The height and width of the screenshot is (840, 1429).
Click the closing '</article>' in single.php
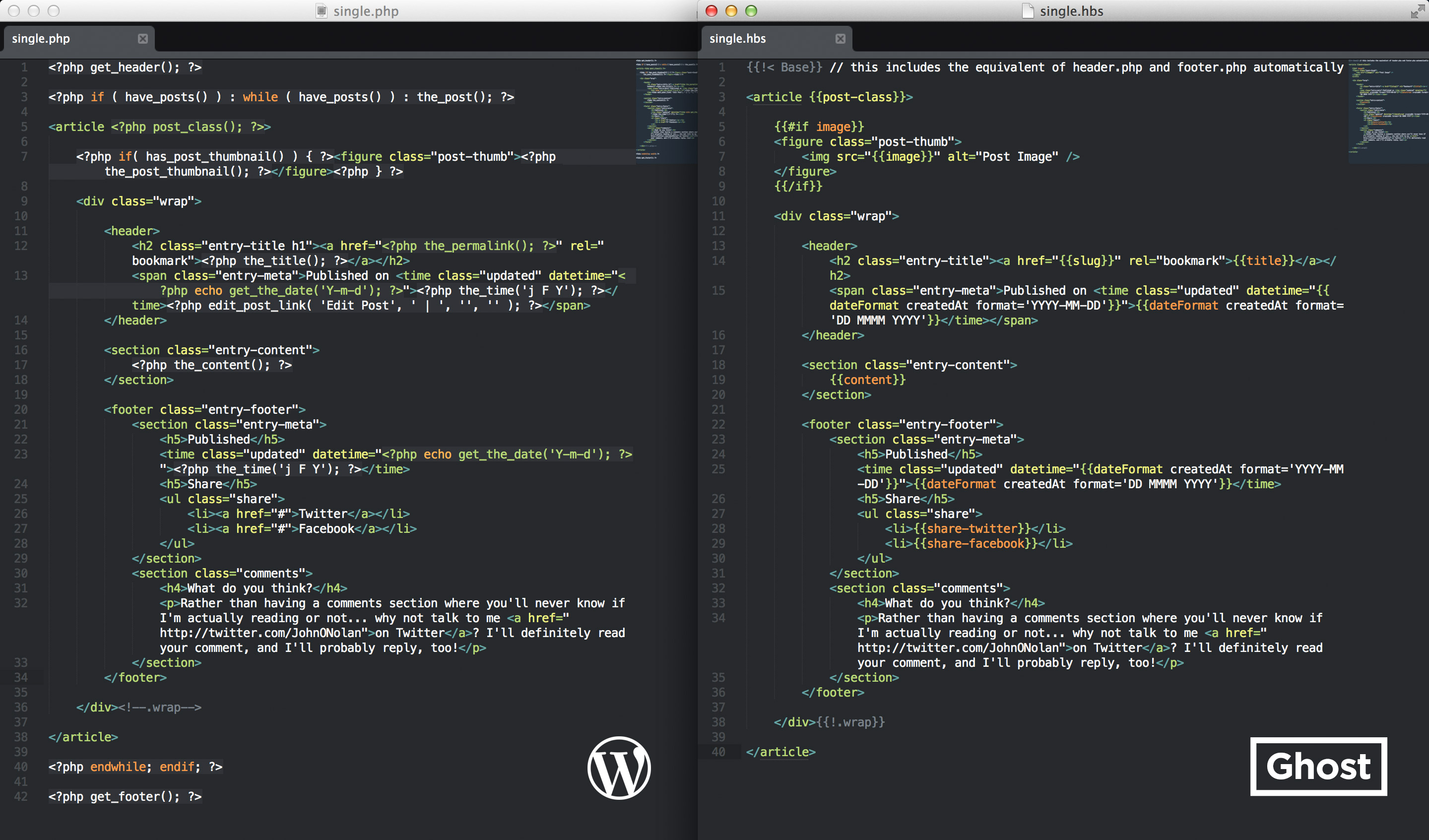83,737
